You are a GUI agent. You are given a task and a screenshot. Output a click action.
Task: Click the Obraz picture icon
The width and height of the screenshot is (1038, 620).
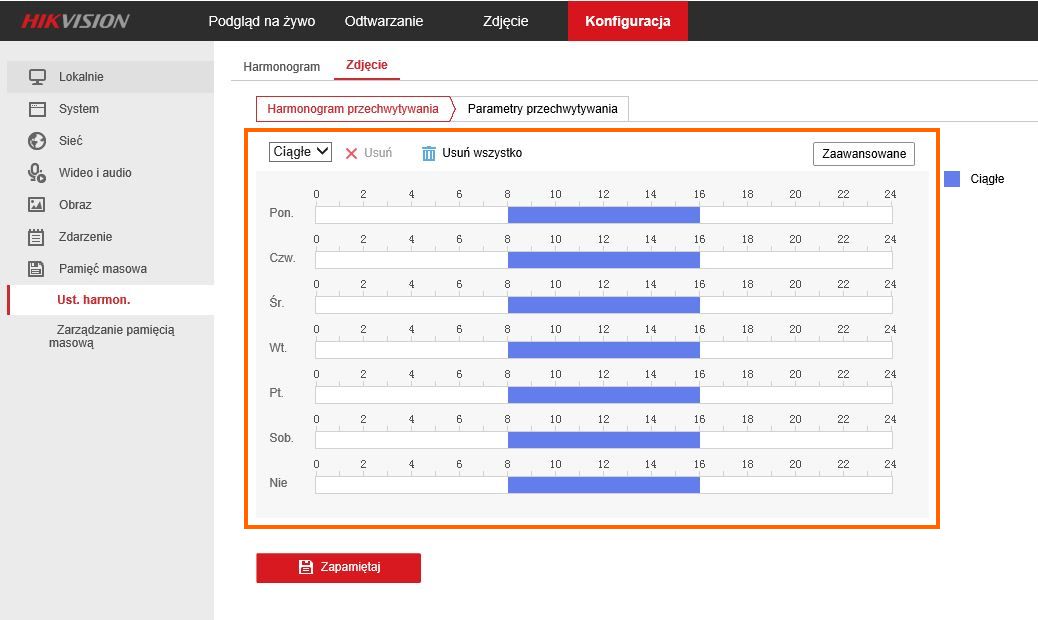pyautogui.click(x=37, y=205)
